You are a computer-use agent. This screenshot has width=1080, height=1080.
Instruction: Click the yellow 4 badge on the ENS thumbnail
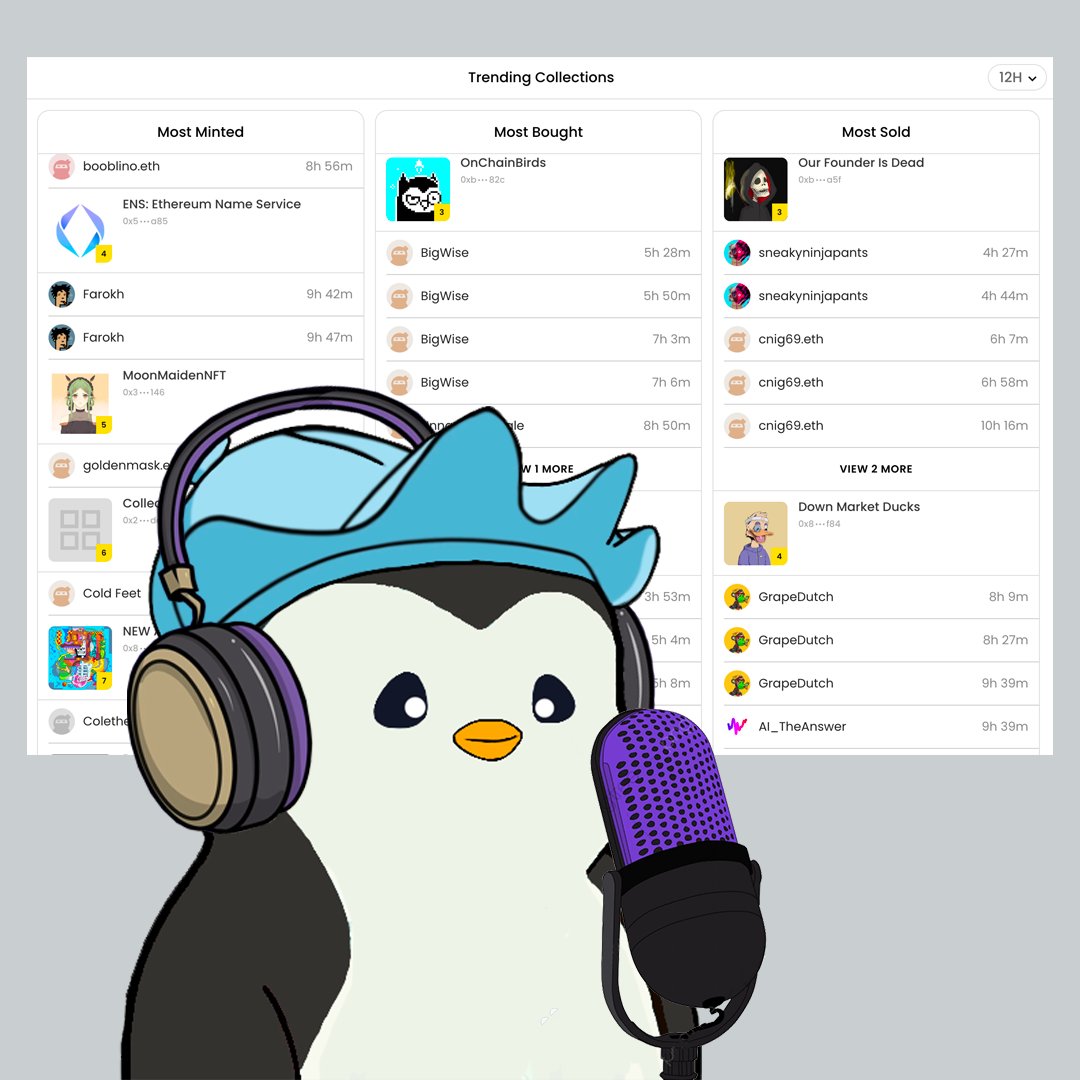[x=103, y=253]
